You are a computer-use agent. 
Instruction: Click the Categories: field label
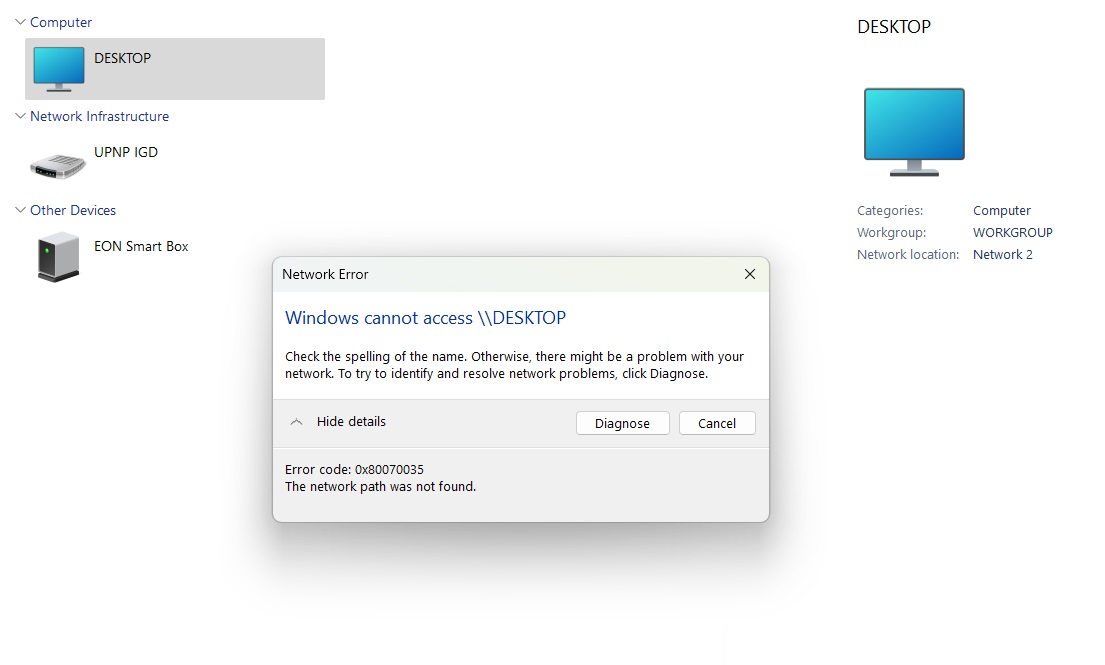tap(889, 211)
